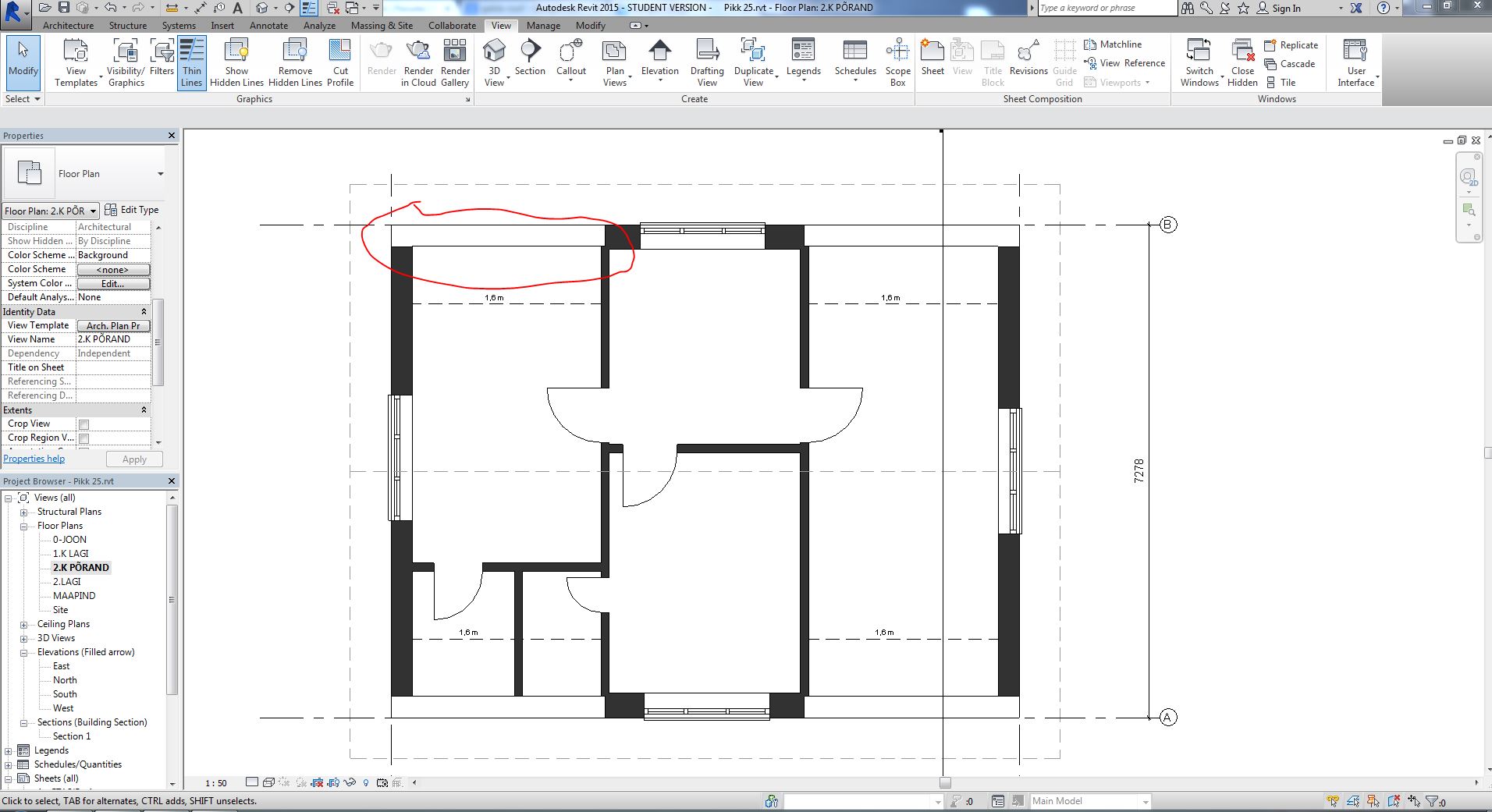Select the 2.LAGI floor plan view
Viewport: 1492px width, 812px height.
click(68, 581)
